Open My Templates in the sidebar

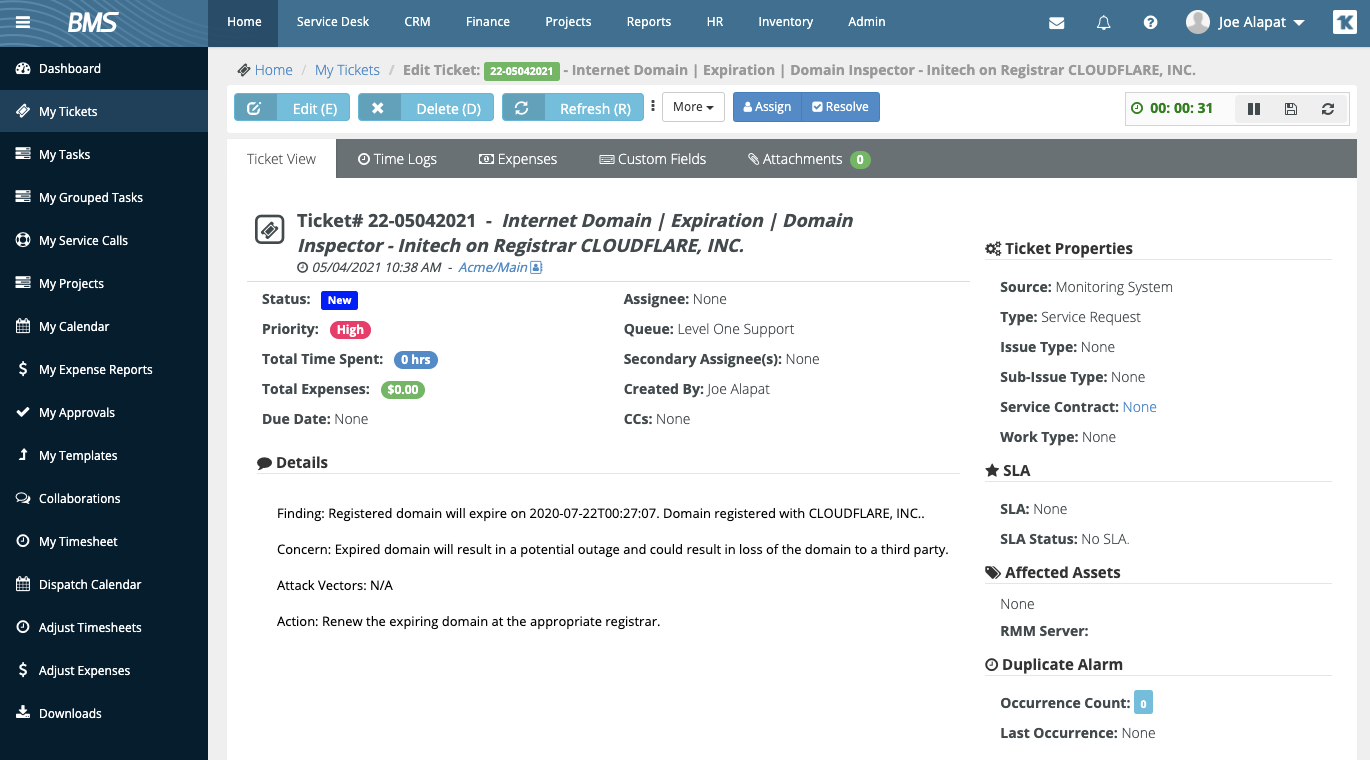pyautogui.click(x=104, y=456)
